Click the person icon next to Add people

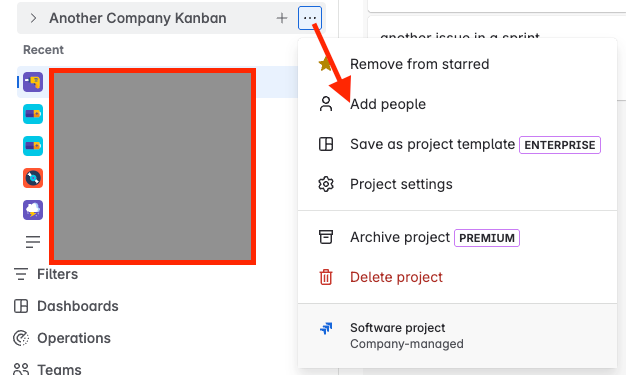(326, 104)
